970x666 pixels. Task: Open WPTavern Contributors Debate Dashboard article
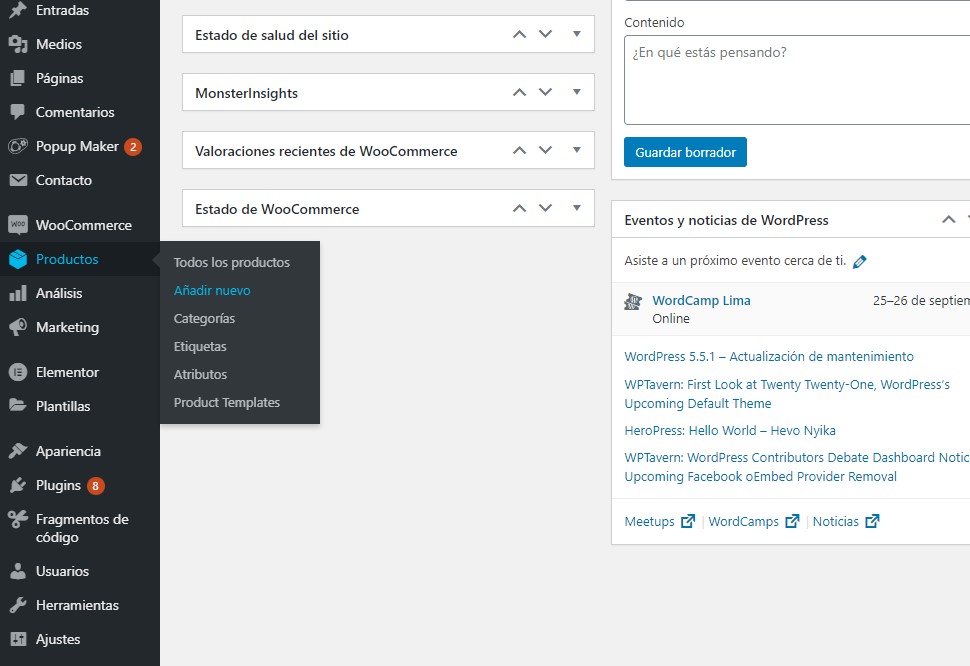click(796, 467)
